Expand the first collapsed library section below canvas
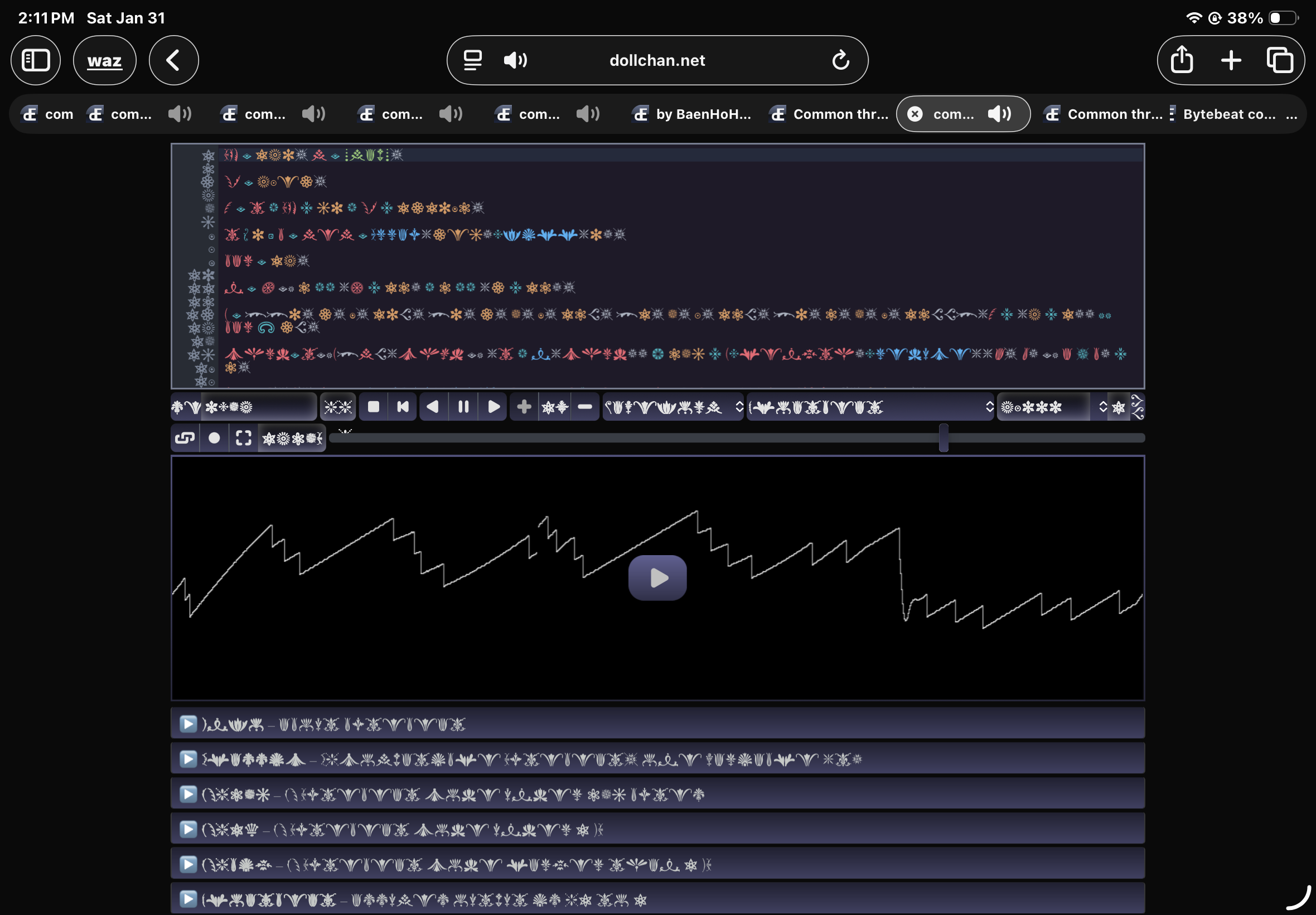The image size is (1316, 915). [x=188, y=724]
